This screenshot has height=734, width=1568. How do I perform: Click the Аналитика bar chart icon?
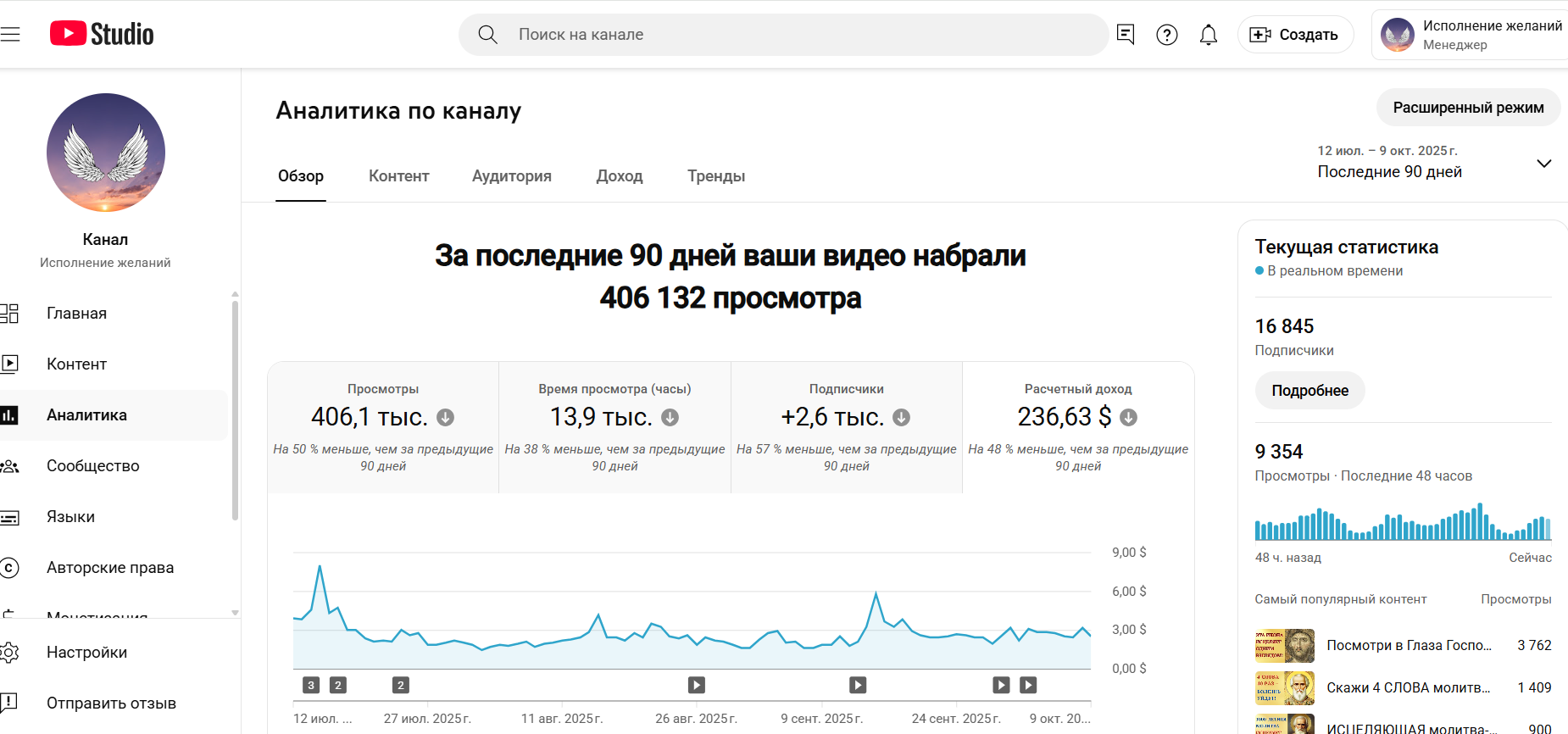tap(8, 415)
